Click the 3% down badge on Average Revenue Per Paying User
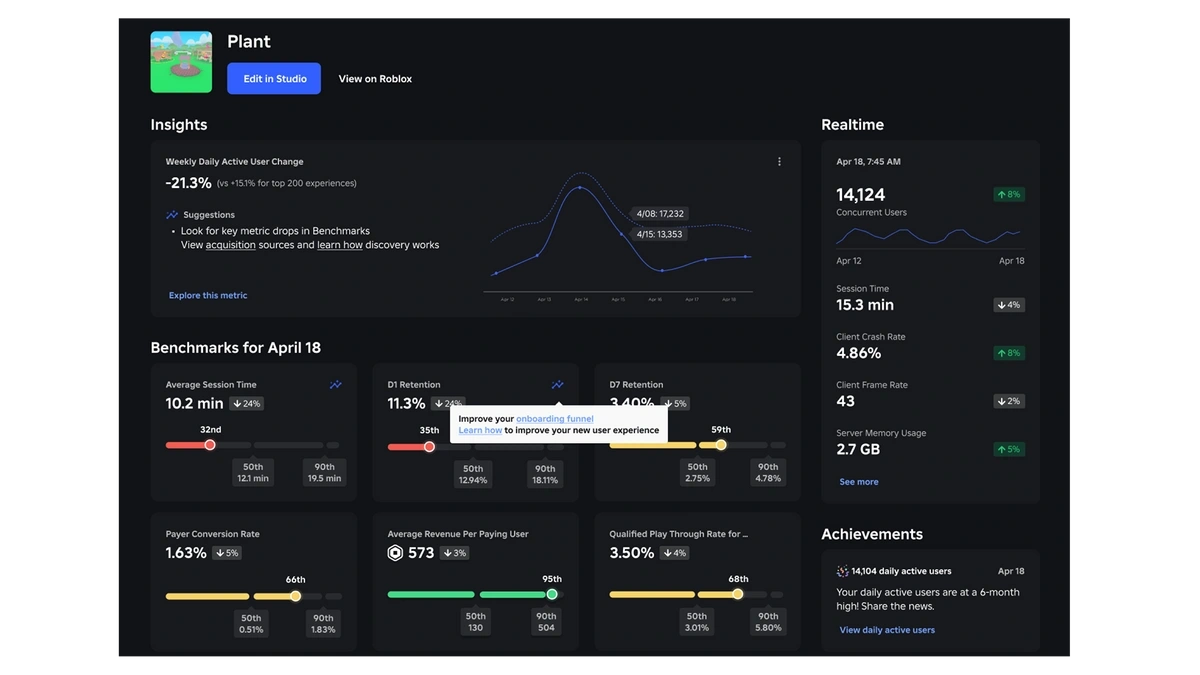Image resolution: width=1200 pixels, height=675 pixels. (x=455, y=553)
